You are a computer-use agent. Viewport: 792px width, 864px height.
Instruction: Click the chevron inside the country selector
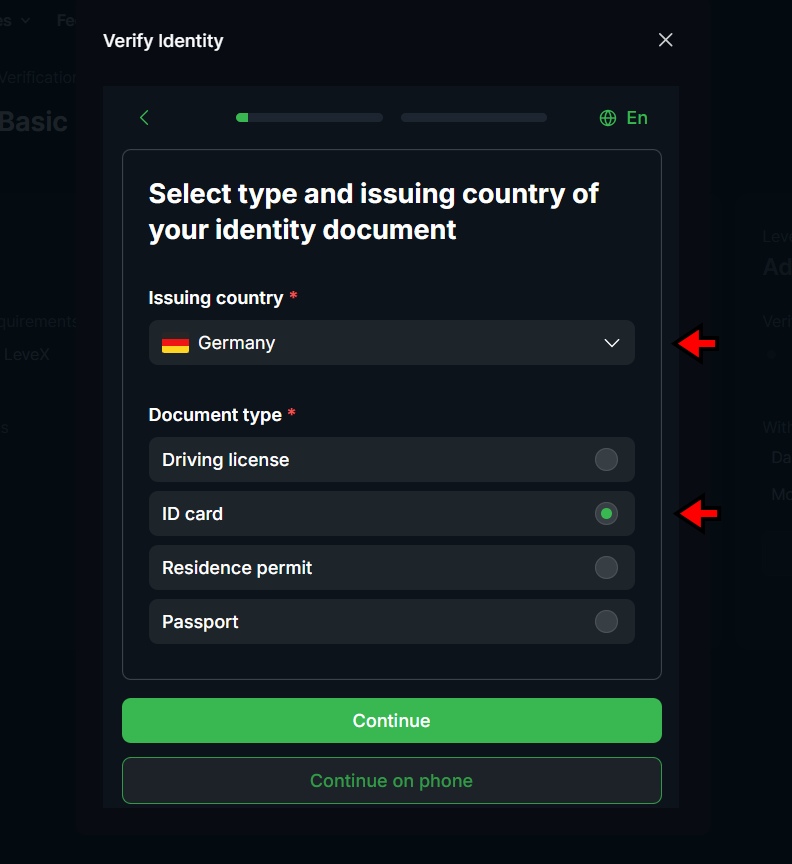point(611,342)
